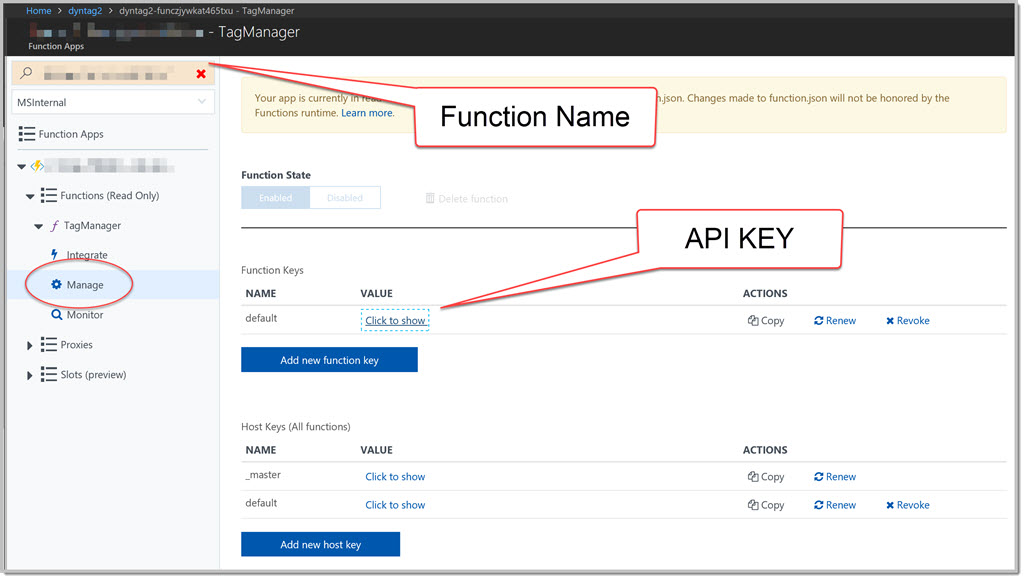The height and width of the screenshot is (579, 1024).
Task: Click renew icon for default host key
Action: (818, 505)
